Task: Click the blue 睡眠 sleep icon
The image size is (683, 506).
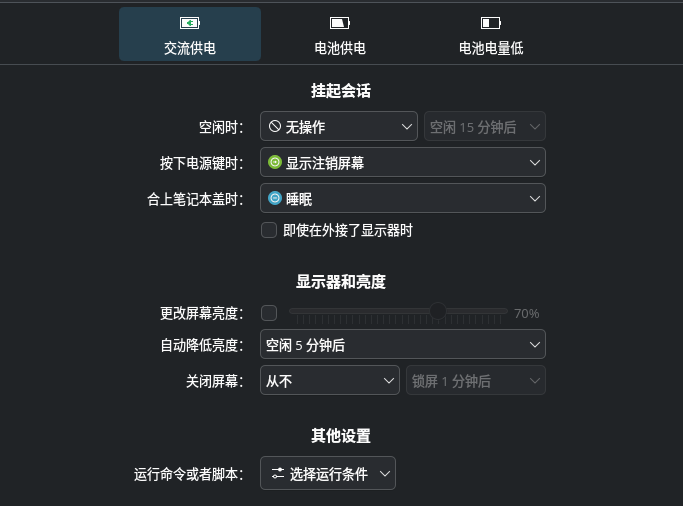Action: tap(275, 198)
